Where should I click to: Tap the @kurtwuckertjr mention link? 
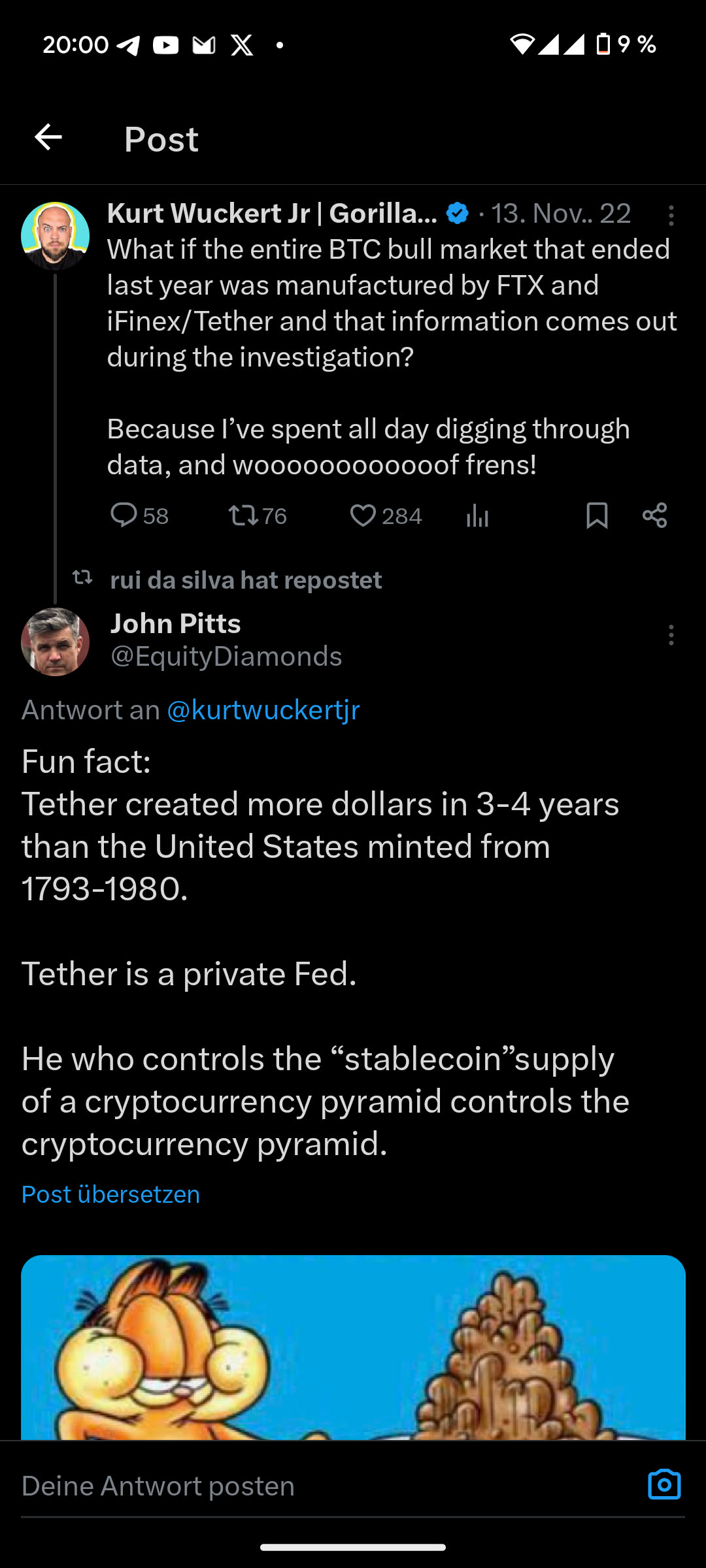click(263, 710)
